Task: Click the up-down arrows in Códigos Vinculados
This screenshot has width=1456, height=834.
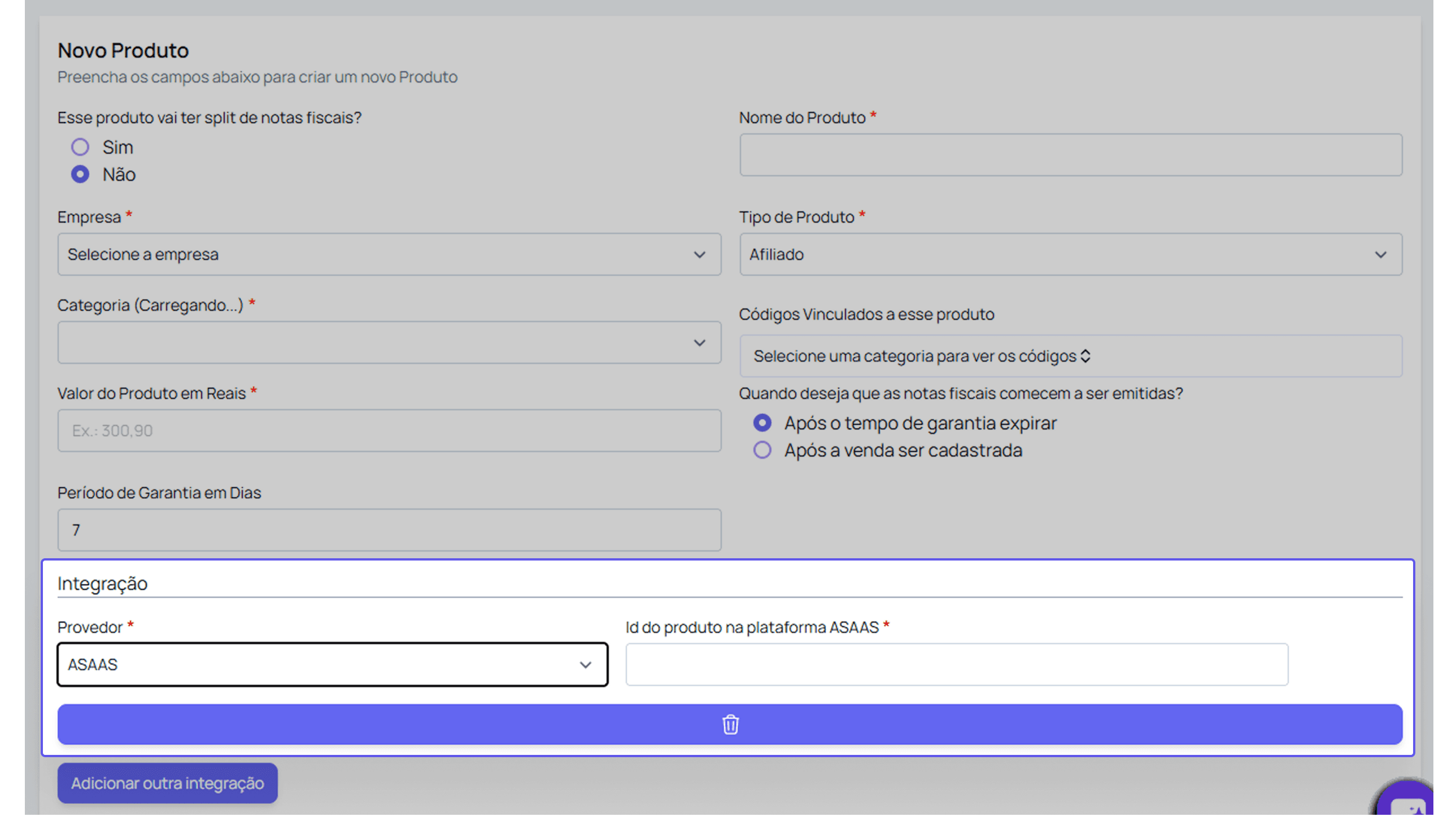Action: tap(1085, 357)
